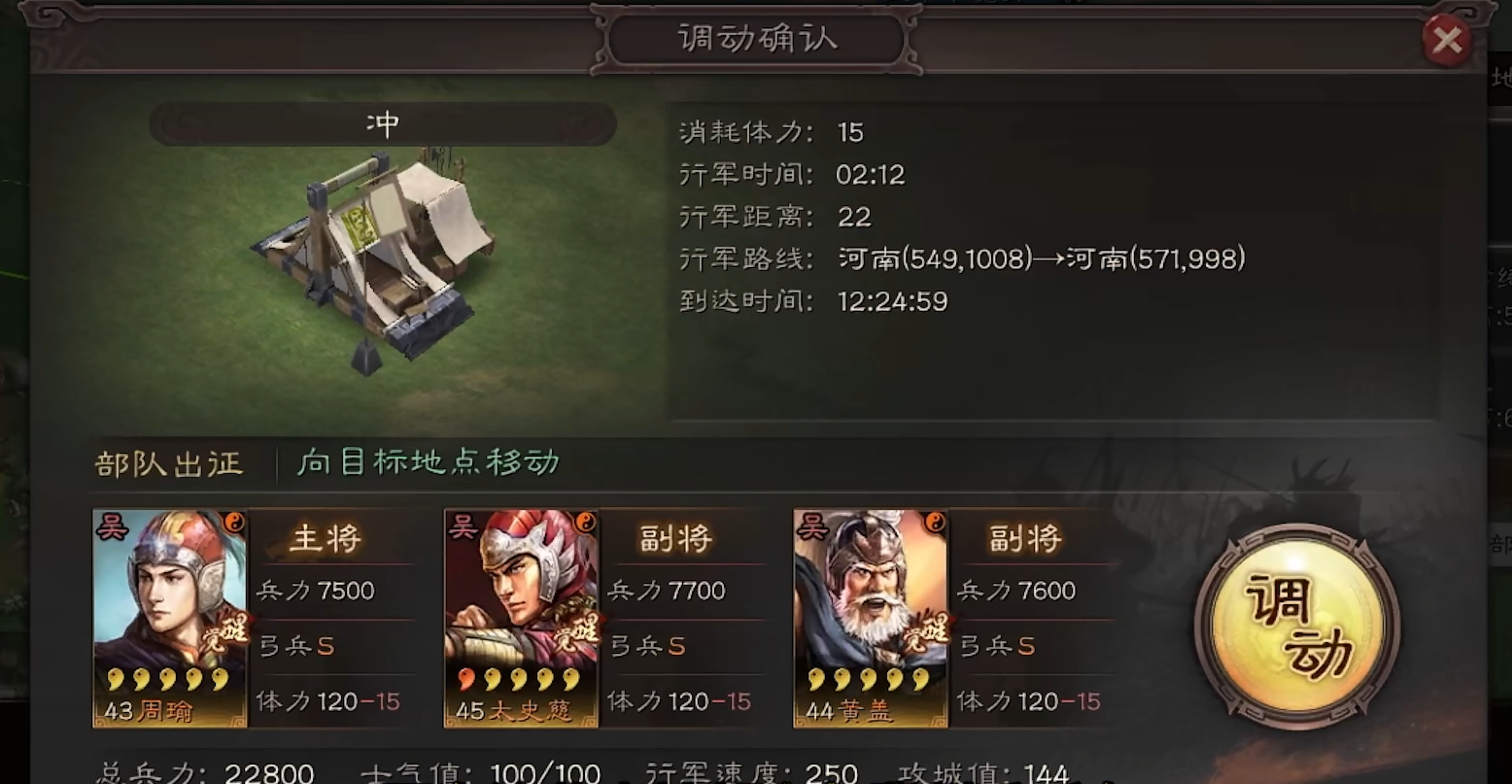Tap yin-yang badge on 黄盖 portrait
The image size is (1512, 784).
(x=936, y=522)
